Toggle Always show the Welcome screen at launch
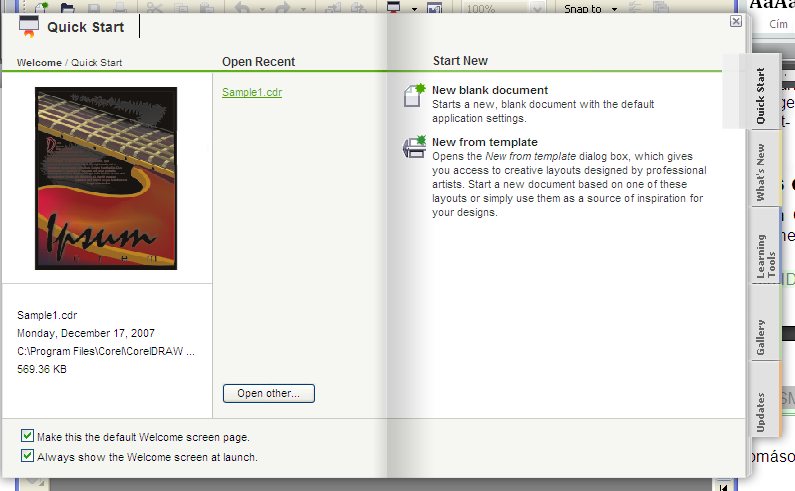Screen dimensions: 795x491 pos(27,455)
